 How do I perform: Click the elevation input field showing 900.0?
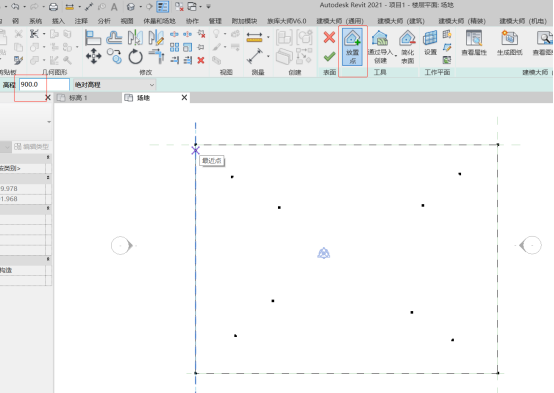pyautogui.click(x=44, y=85)
